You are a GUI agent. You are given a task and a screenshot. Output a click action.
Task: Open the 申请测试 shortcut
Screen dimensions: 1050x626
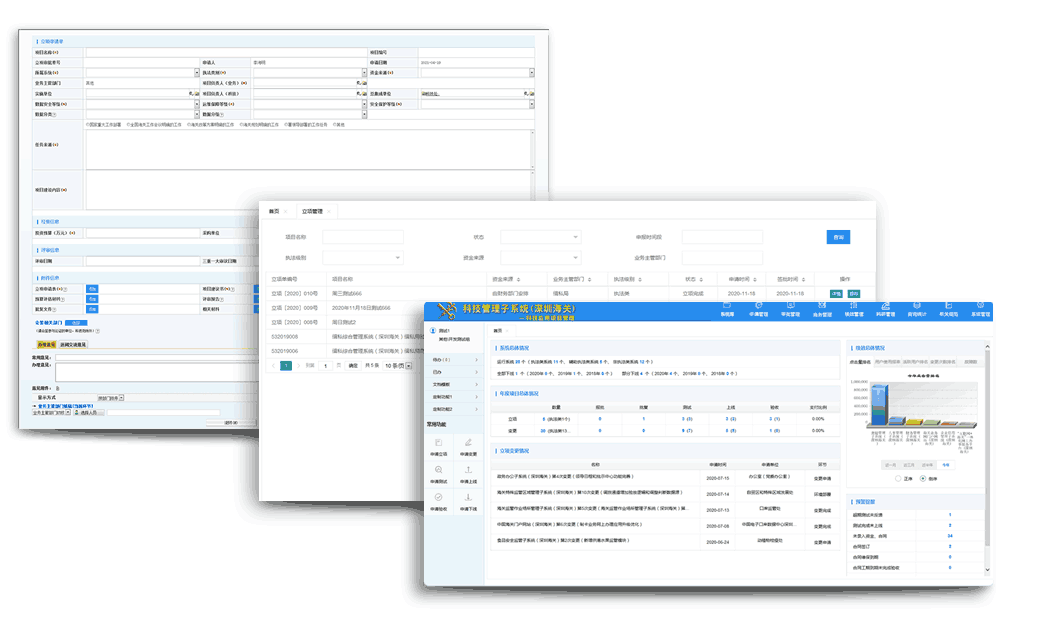(440, 473)
